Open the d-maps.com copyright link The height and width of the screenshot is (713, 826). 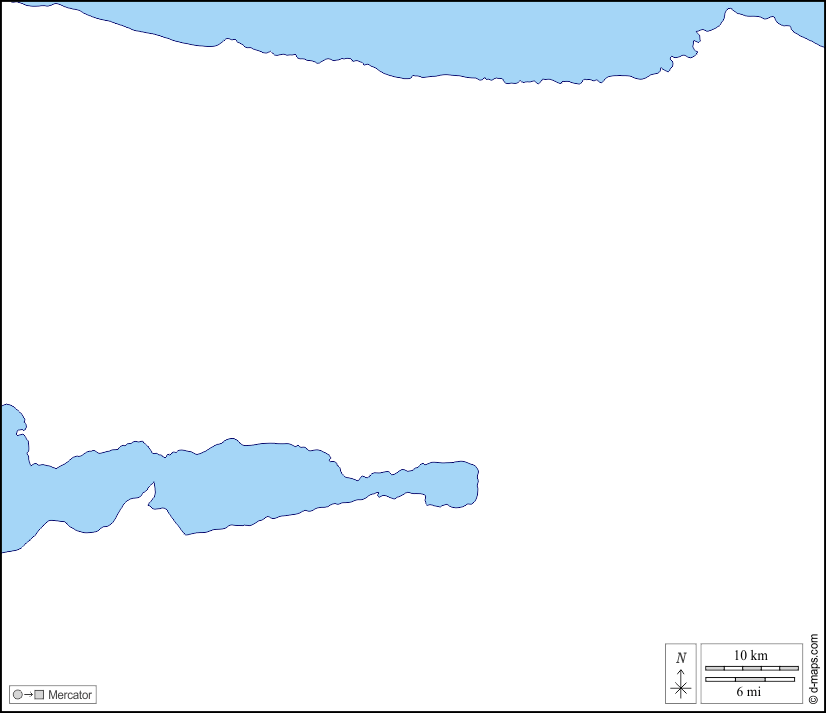click(814, 669)
